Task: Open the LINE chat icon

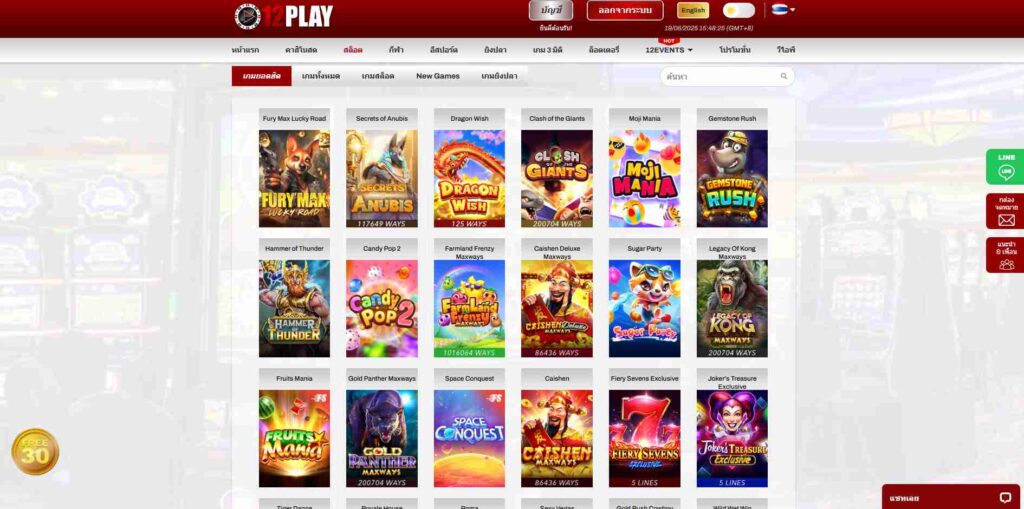Action: (x=1006, y=167)
